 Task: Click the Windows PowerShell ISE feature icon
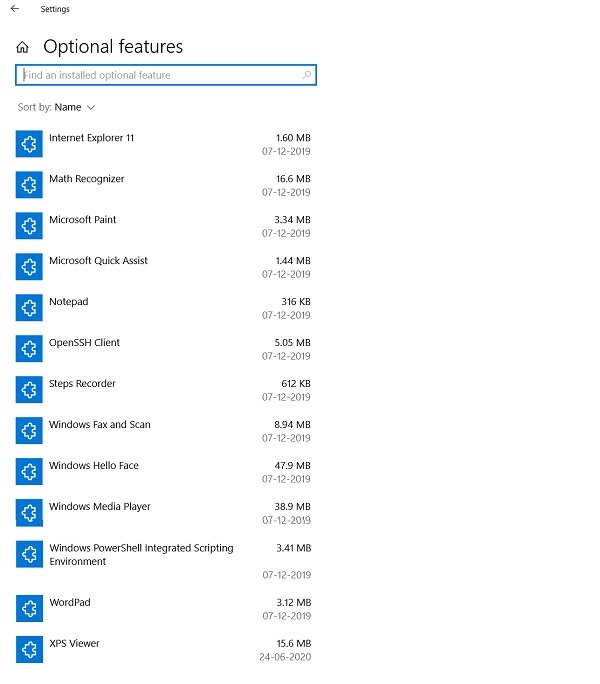click(29, 554)
